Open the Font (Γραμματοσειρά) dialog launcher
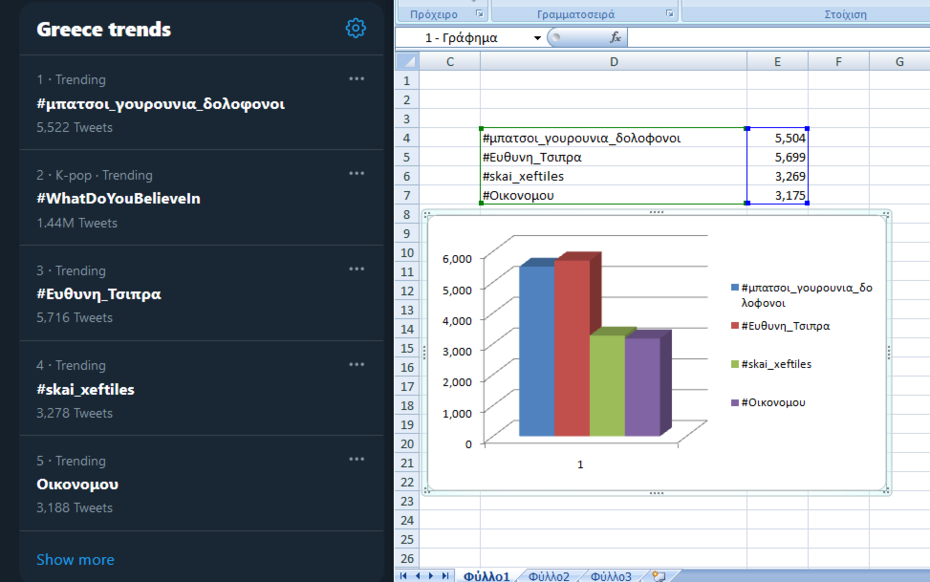 669,14
